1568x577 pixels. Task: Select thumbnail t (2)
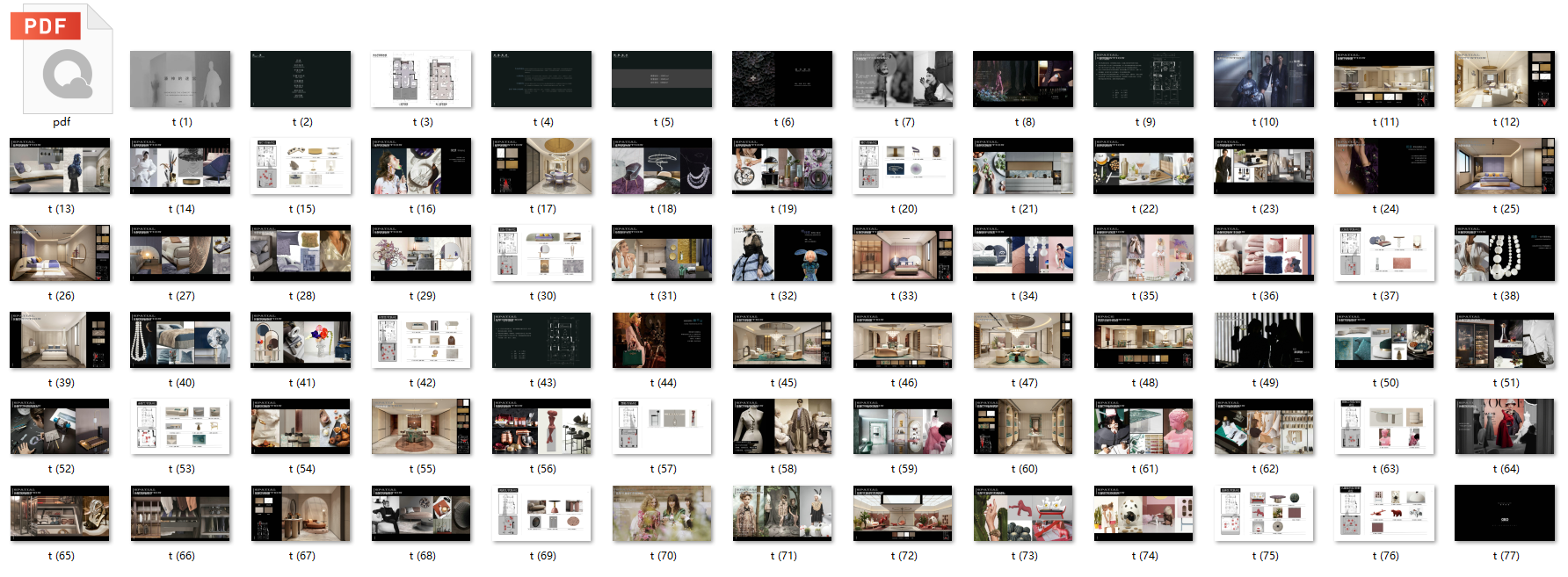(x=301, y=79)
